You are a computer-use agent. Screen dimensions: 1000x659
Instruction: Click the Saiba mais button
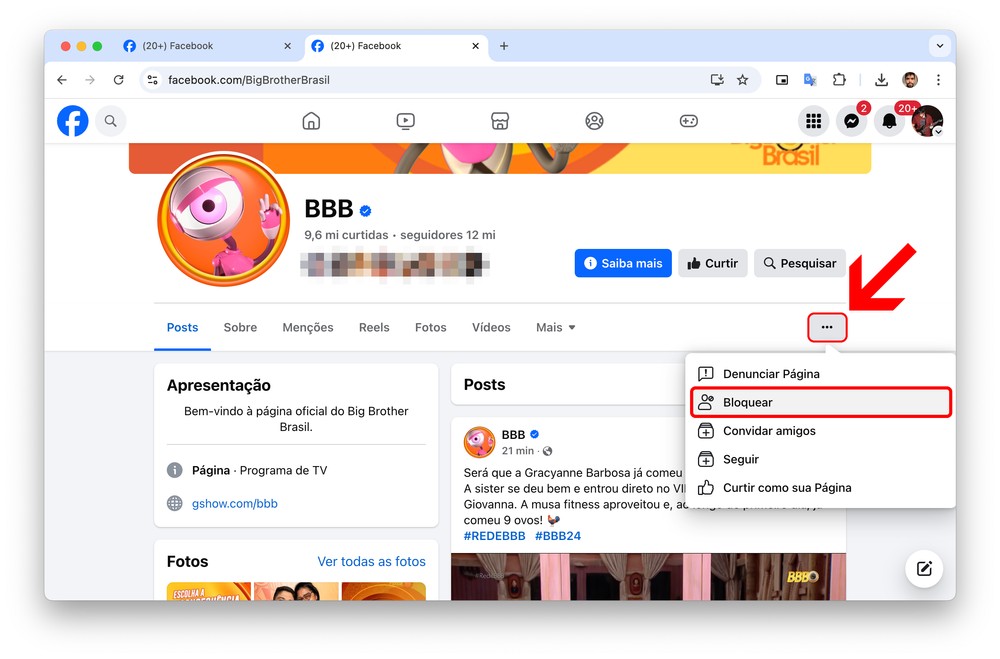click(622, 263)
